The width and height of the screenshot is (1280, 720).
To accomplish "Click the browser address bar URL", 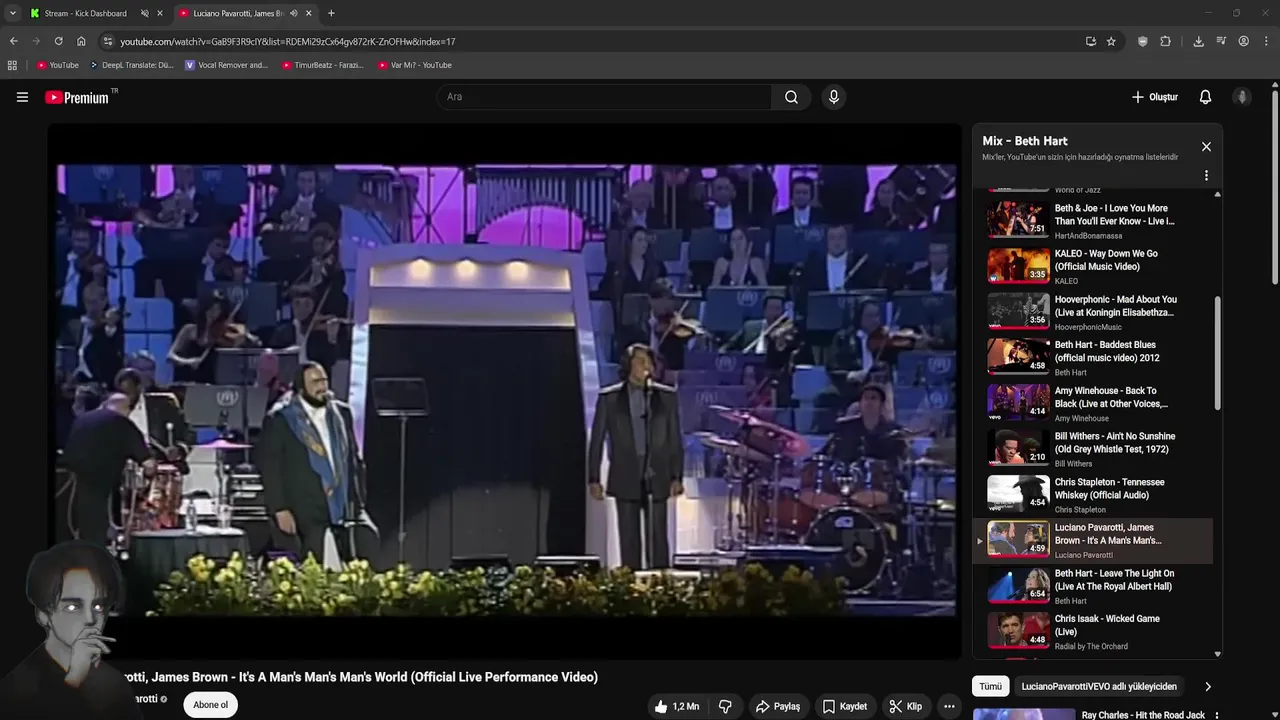I will click(x=287, y=41).
